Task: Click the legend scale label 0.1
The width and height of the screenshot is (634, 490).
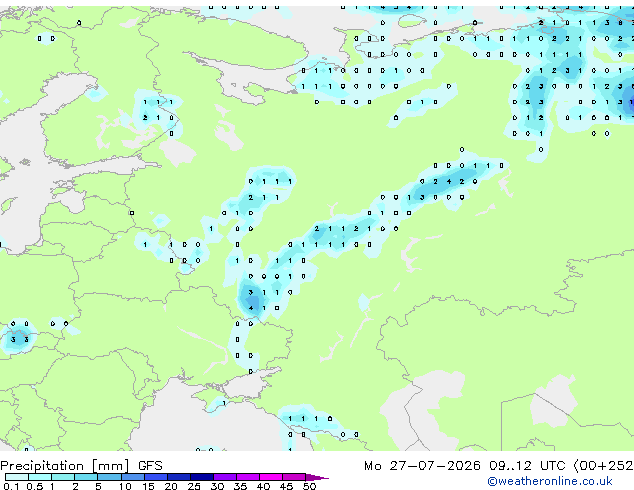Action: pyautogui.click(x=11, y=486)
